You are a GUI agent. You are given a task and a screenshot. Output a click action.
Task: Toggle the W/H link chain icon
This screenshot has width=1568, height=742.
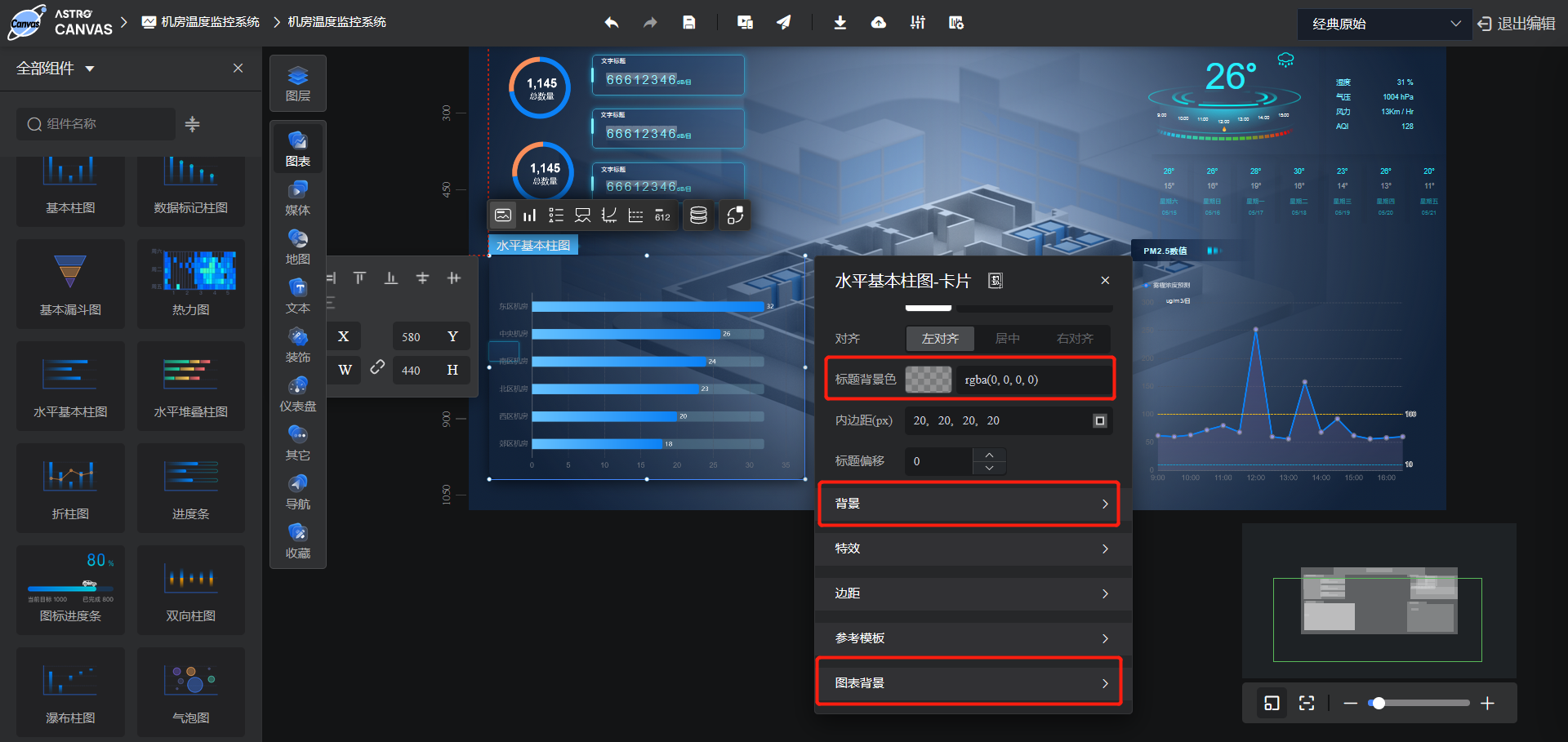[x=377, y=367]
